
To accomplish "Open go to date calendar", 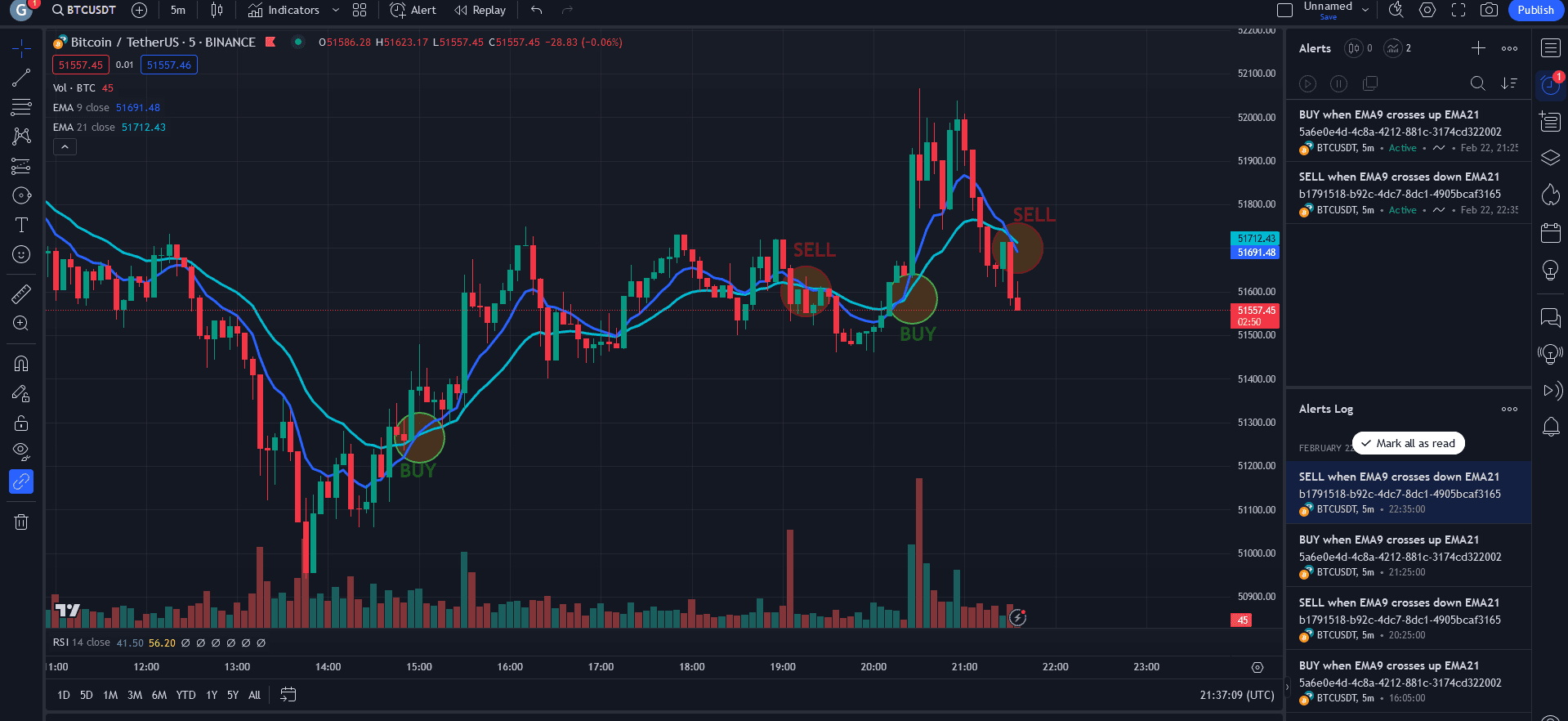I will click(x=288, y=695).
